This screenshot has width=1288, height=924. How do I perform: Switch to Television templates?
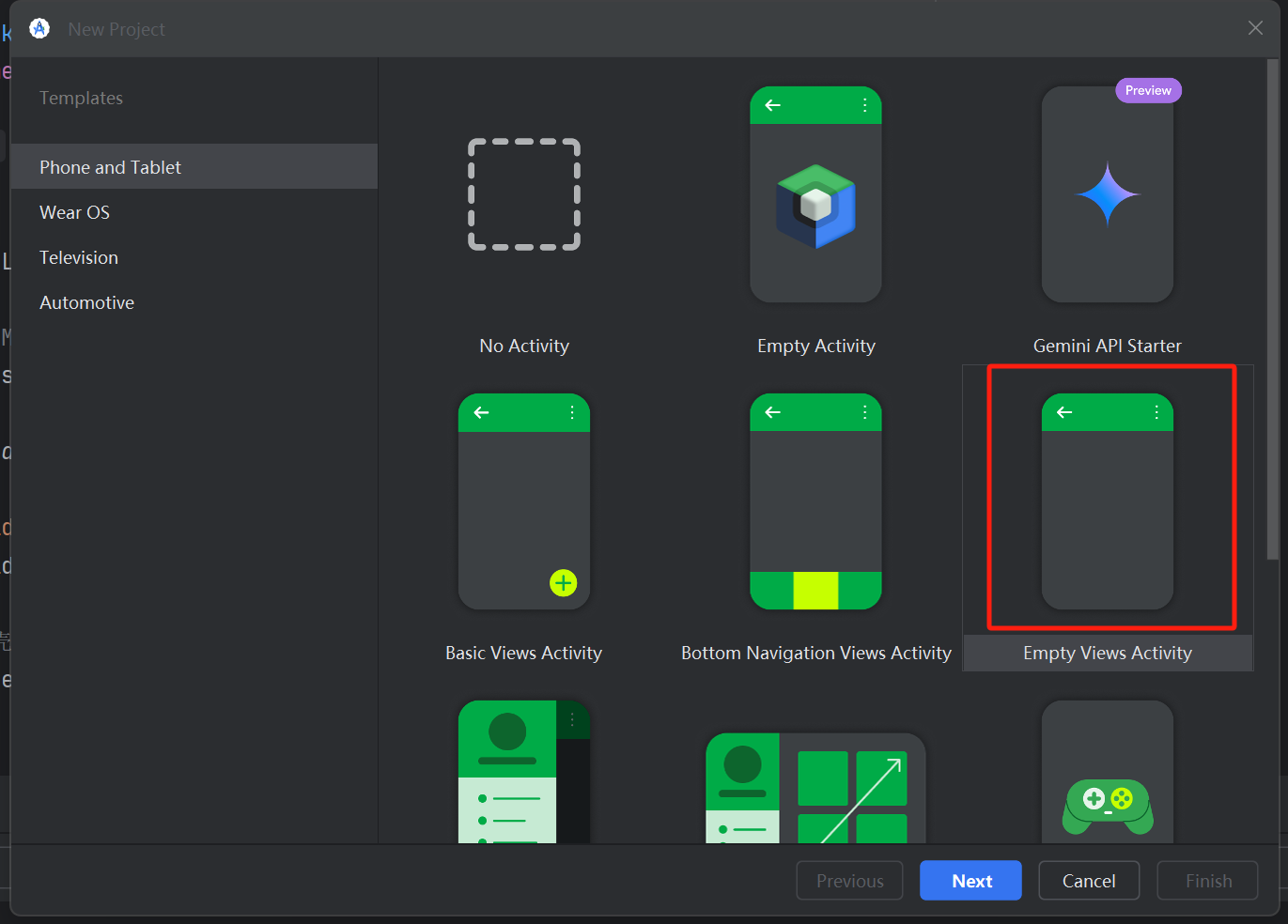[194, 257]
